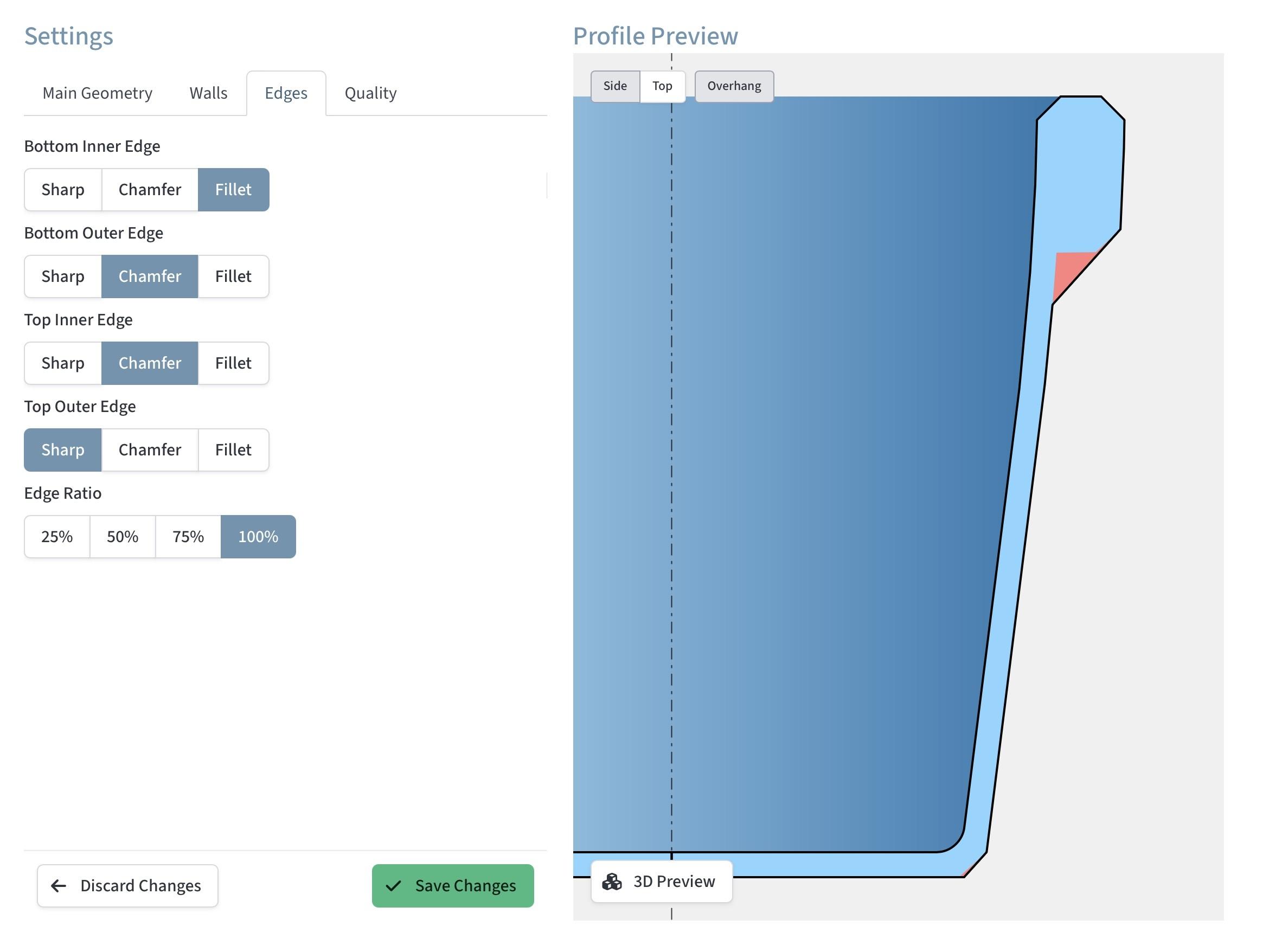This screenshot has height=952, width=1269.
Task: Open the Walls settings tab
Action: 208,93
